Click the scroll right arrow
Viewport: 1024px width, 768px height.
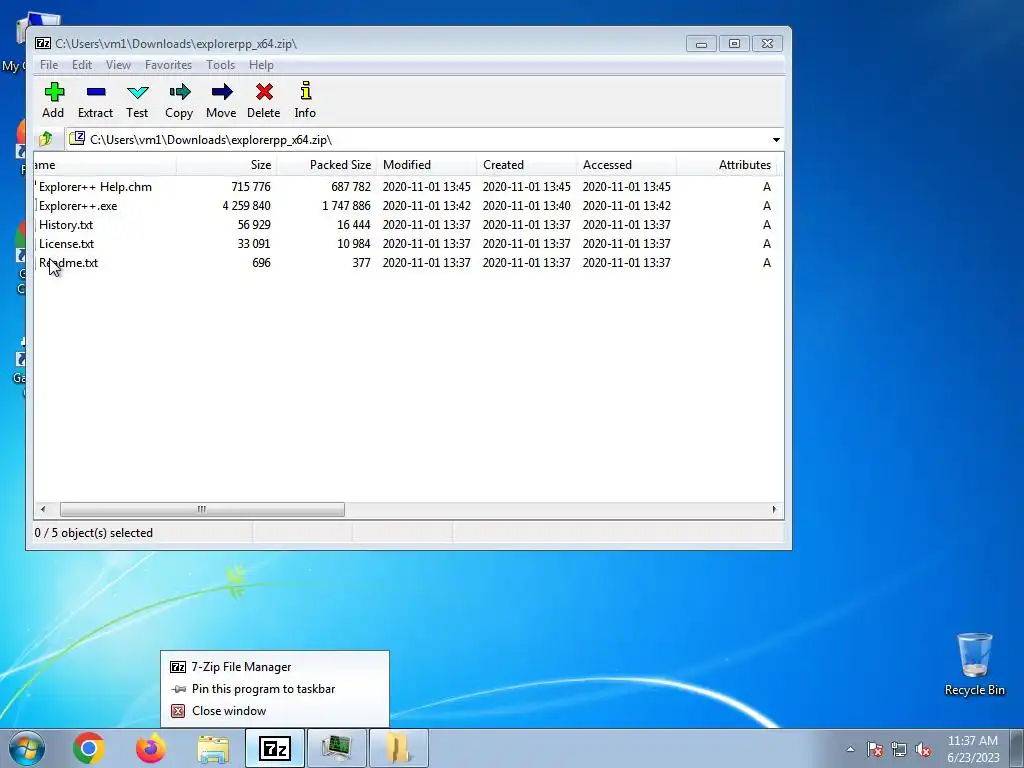point(775,509)
